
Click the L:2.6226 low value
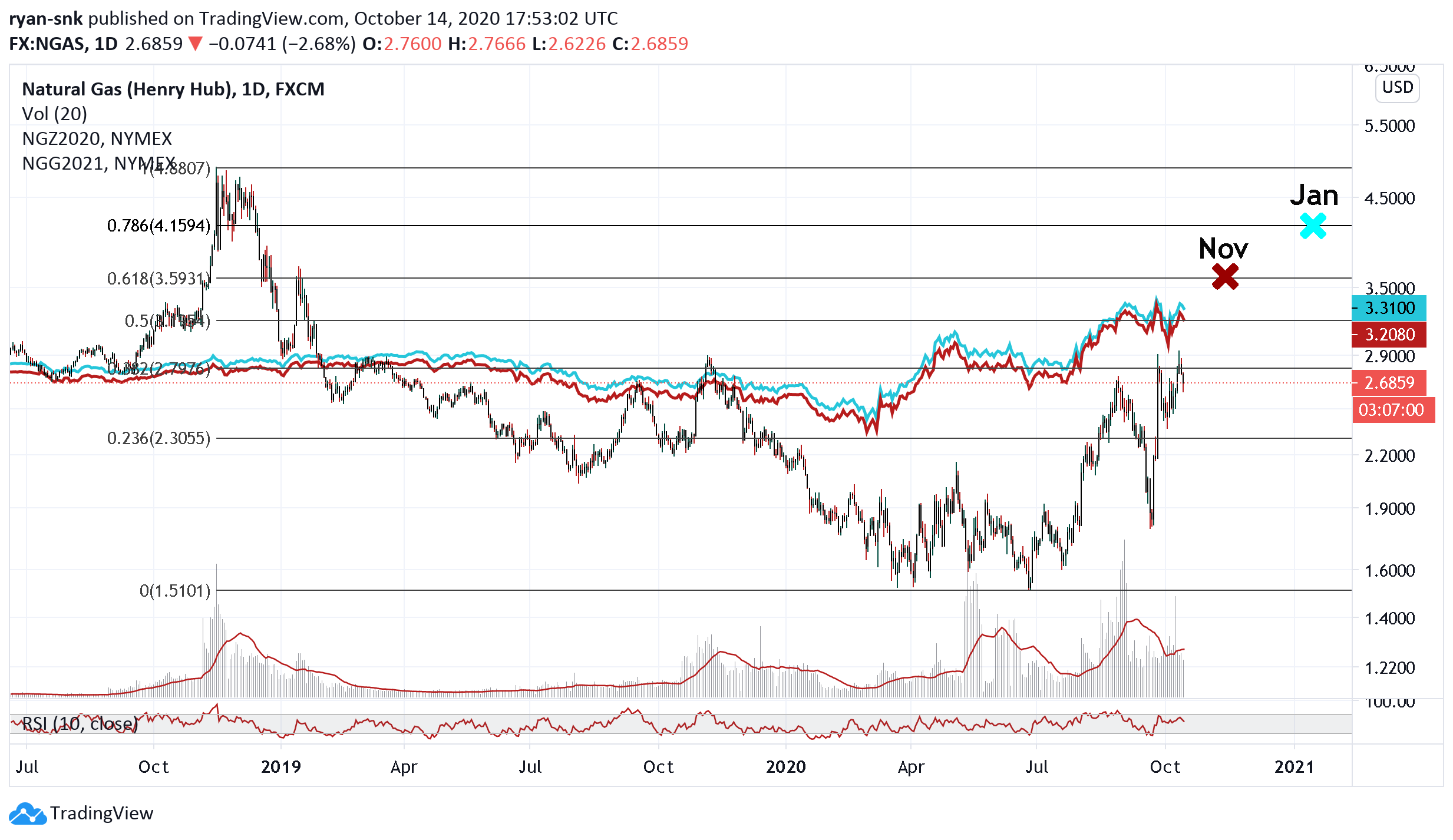coord(569,44)
